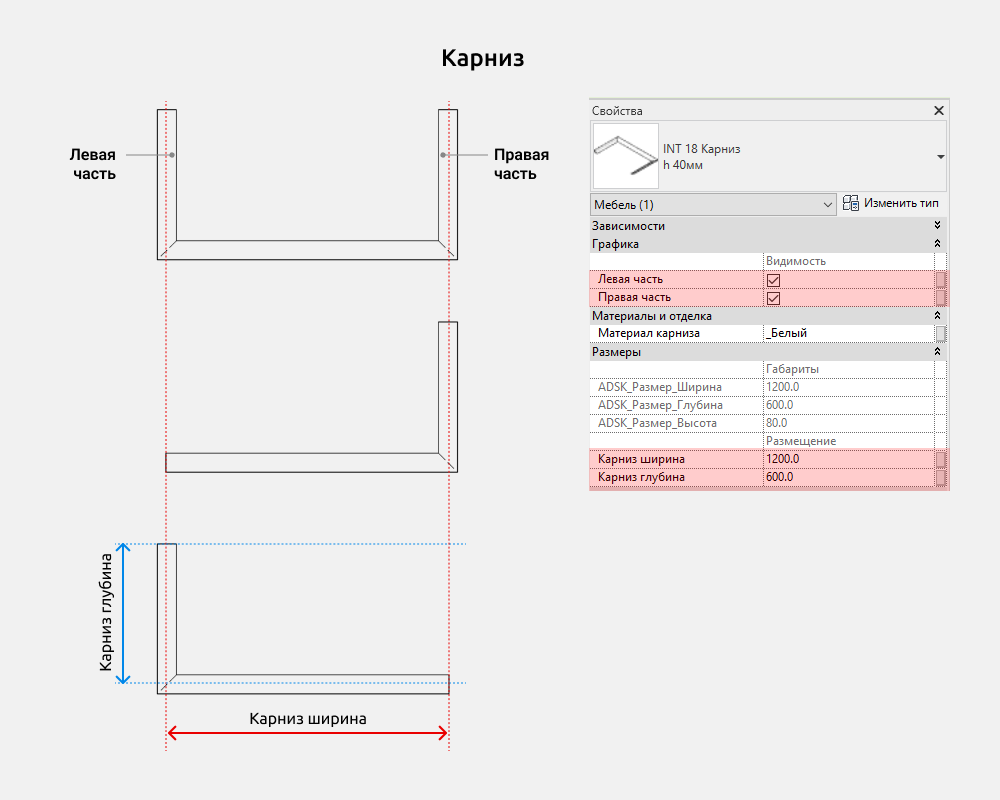Select the Карниз ширина parameter label
This screenshot has width=1000, height=800.
click(641, 459)
